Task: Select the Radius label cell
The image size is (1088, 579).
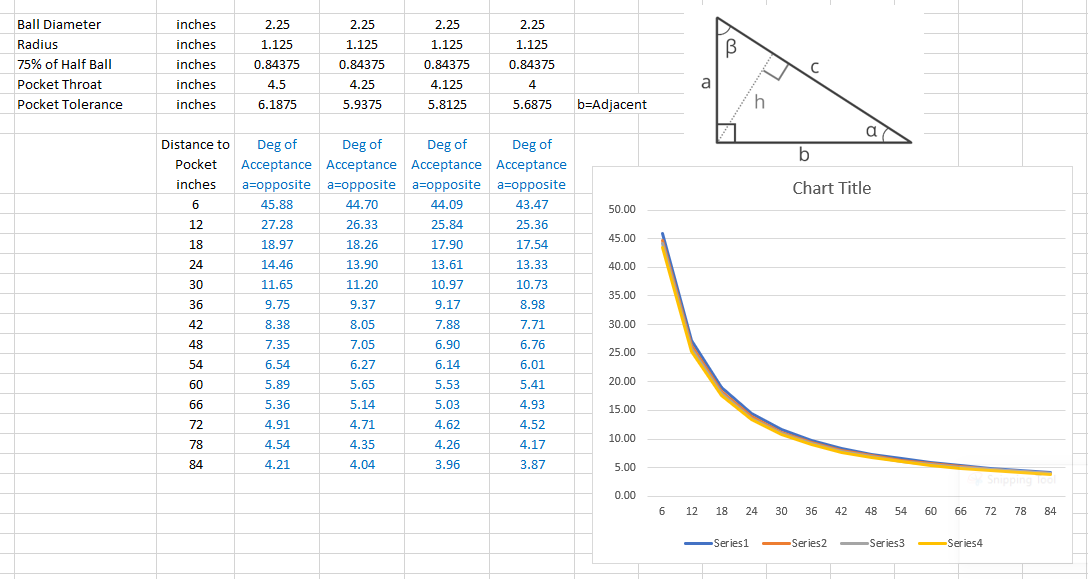Action: coord(38,44)
